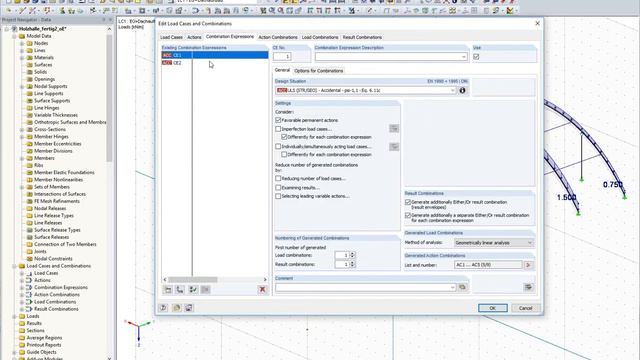Enable Imperfection load cases checkbox
The width and height of the screenshot is (640, 360).
click(278, 129)
